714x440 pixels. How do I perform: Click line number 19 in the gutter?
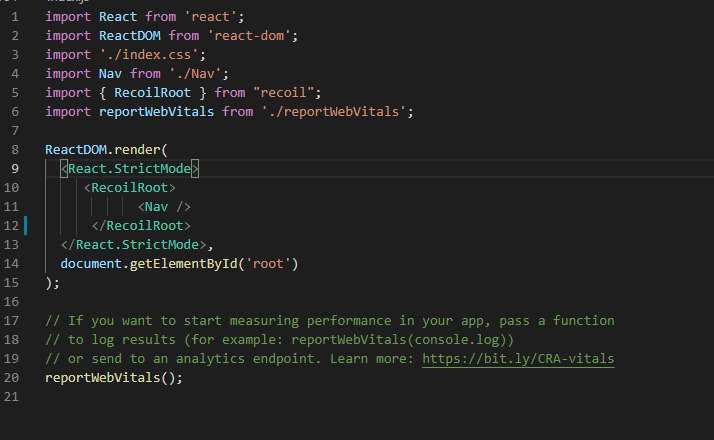click(x=11, y=359)
